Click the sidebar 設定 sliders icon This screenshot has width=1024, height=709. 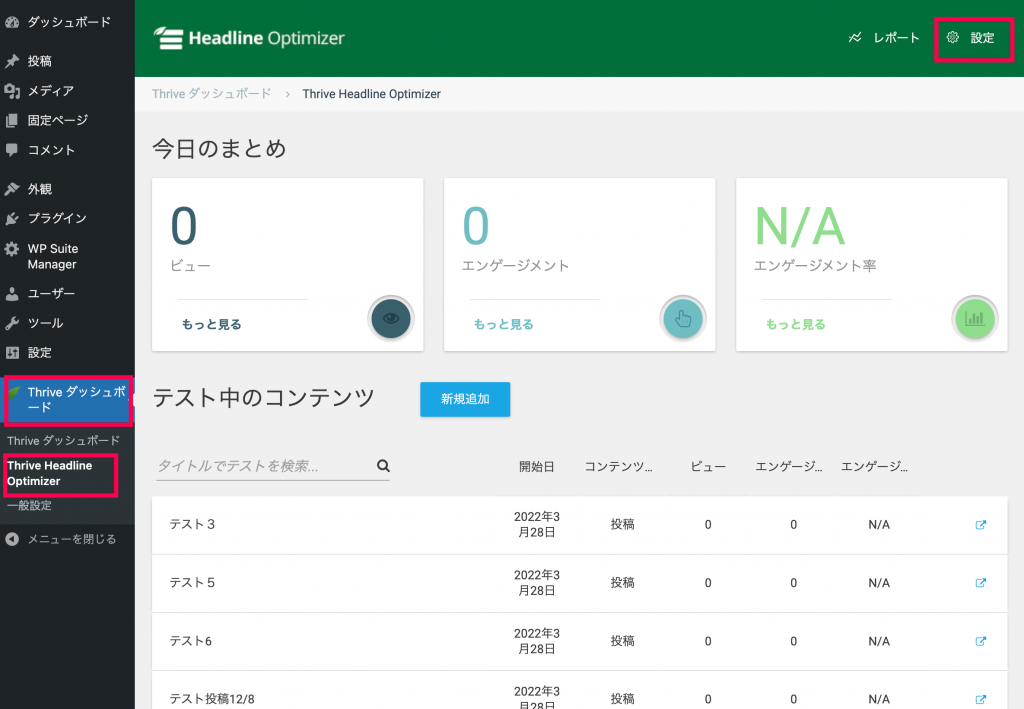point(12,353)
